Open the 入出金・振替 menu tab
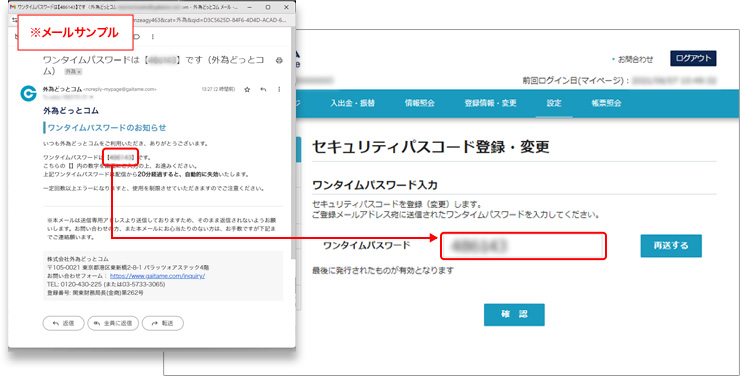740x376 pixels. [x=353, y=103]
